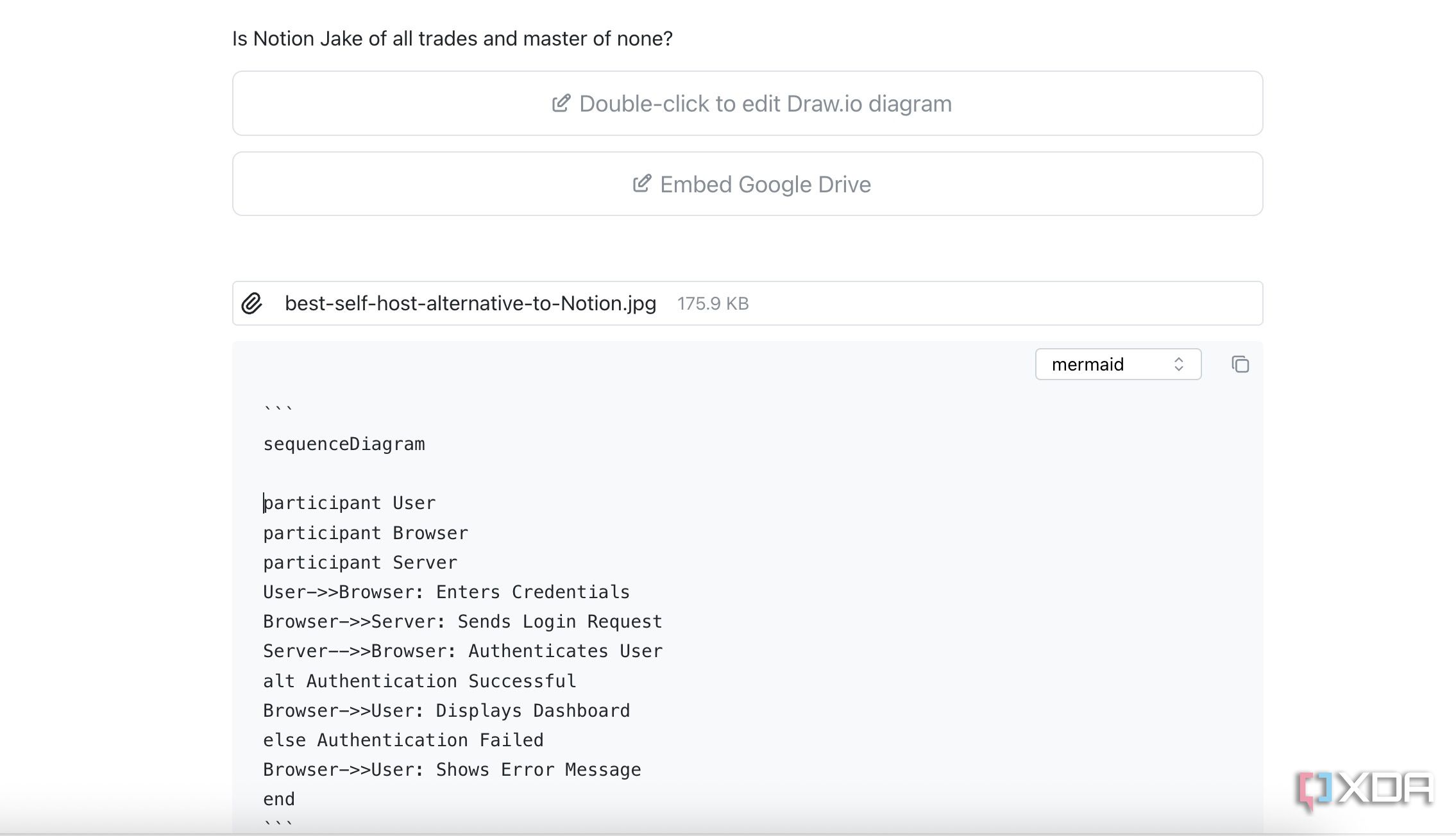Click the 'participant Browser' line
Image resolution: width=1456 pixels, height=836 pixels.
366,533
